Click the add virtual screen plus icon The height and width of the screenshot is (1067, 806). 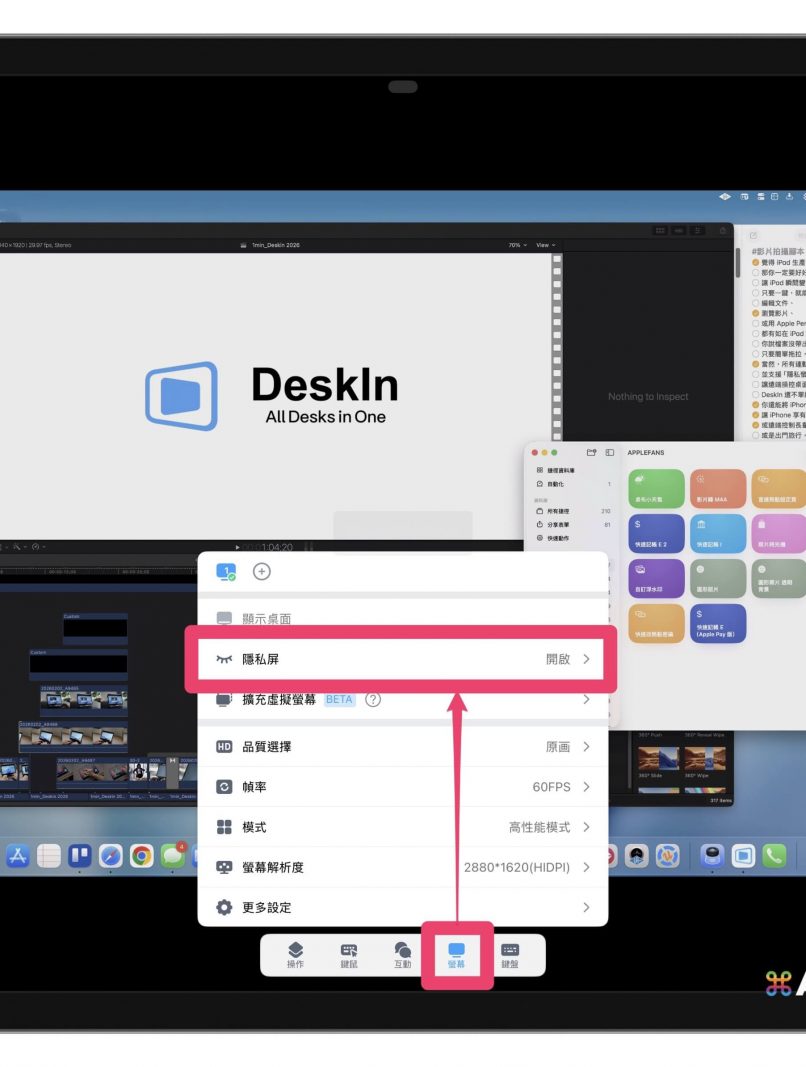point(262,572)
